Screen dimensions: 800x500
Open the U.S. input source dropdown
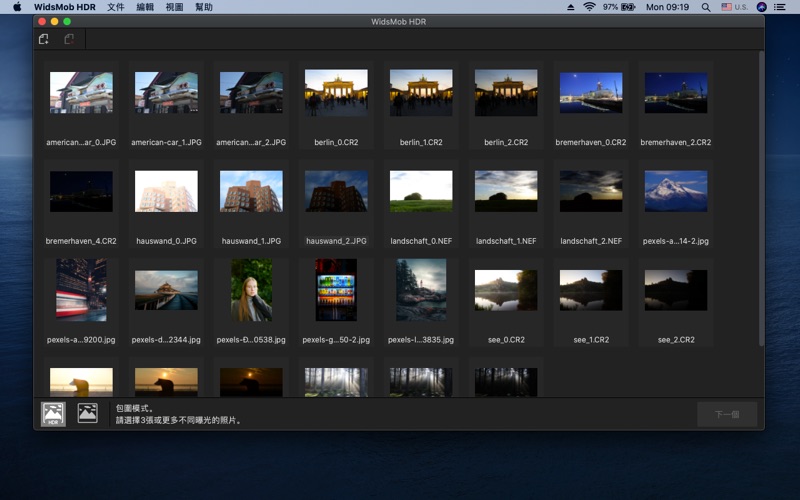click(x=734, y=7)
